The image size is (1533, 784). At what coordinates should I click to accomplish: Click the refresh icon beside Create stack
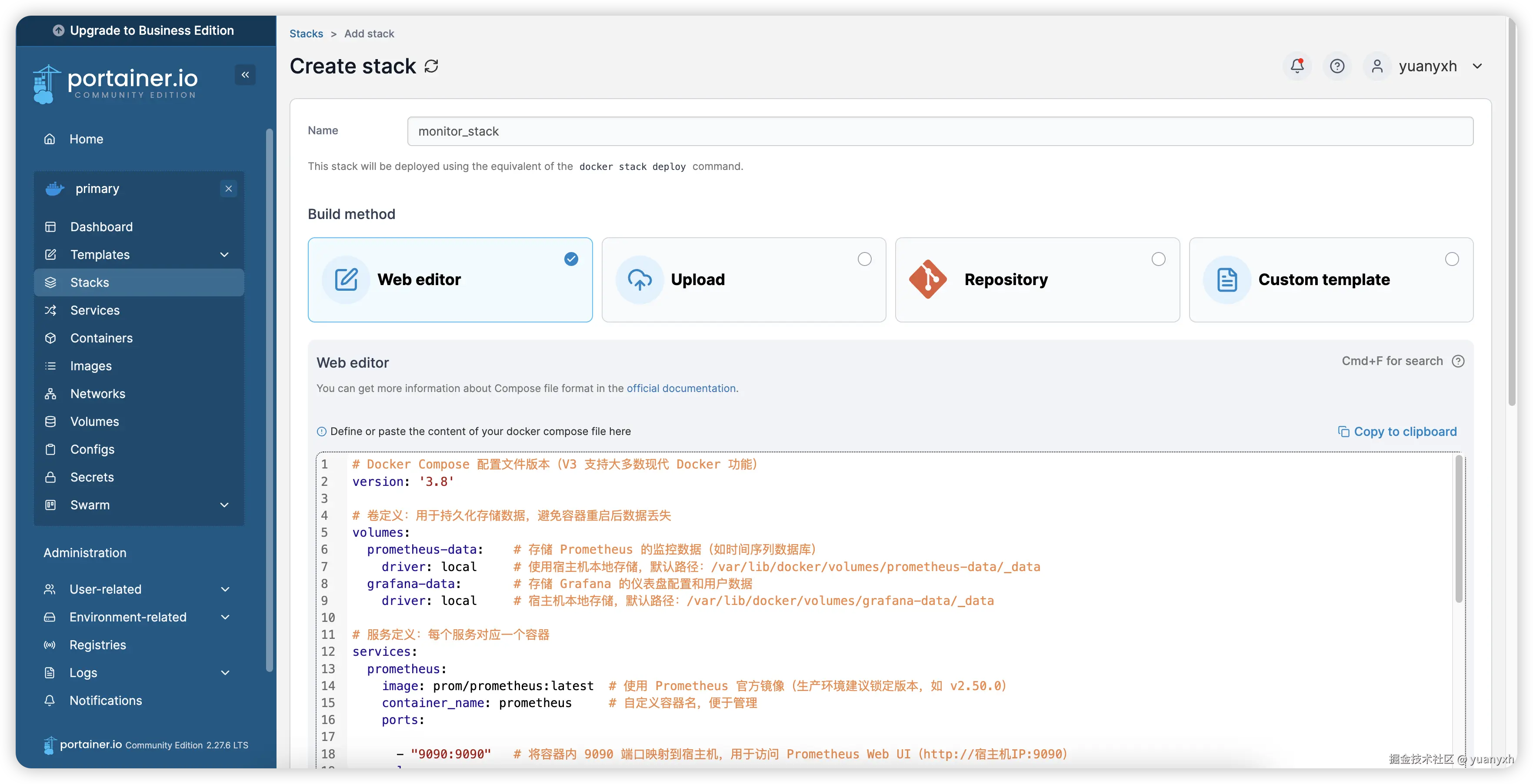pyautogui.click(x=431, y=66)
